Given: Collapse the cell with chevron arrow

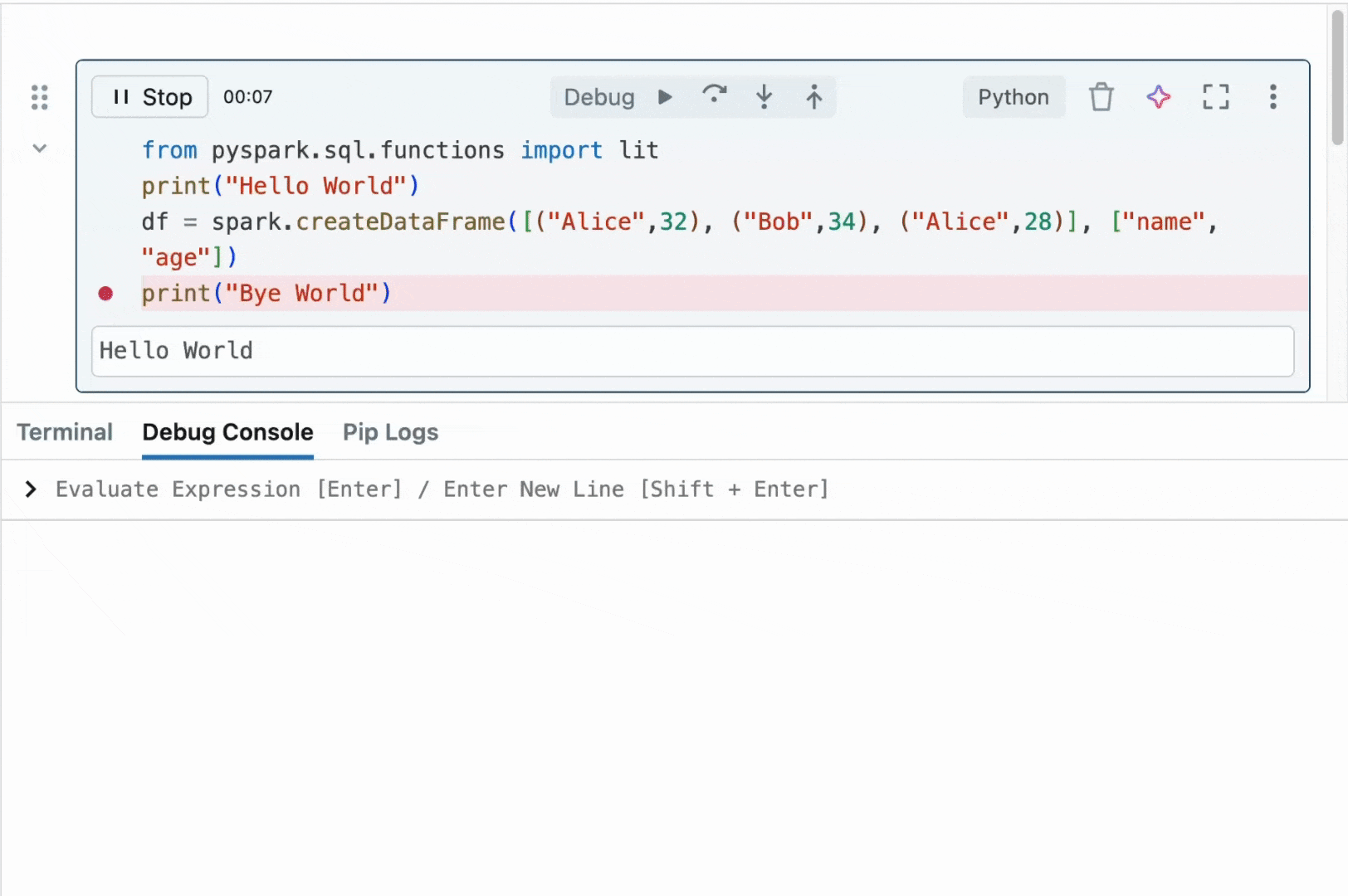Looking at the screenshot, I should pyautogui.click(x=39, y=149).
